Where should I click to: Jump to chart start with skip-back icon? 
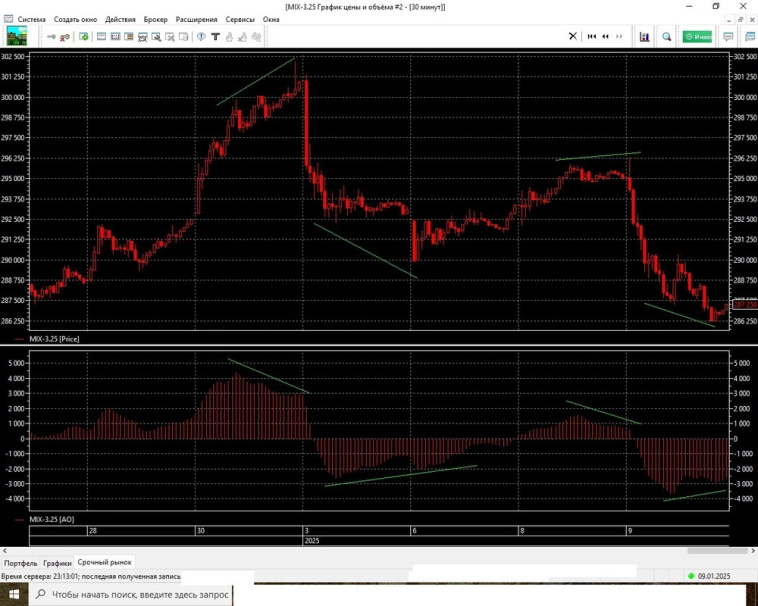pyautogui.click(x=592, y=37)
